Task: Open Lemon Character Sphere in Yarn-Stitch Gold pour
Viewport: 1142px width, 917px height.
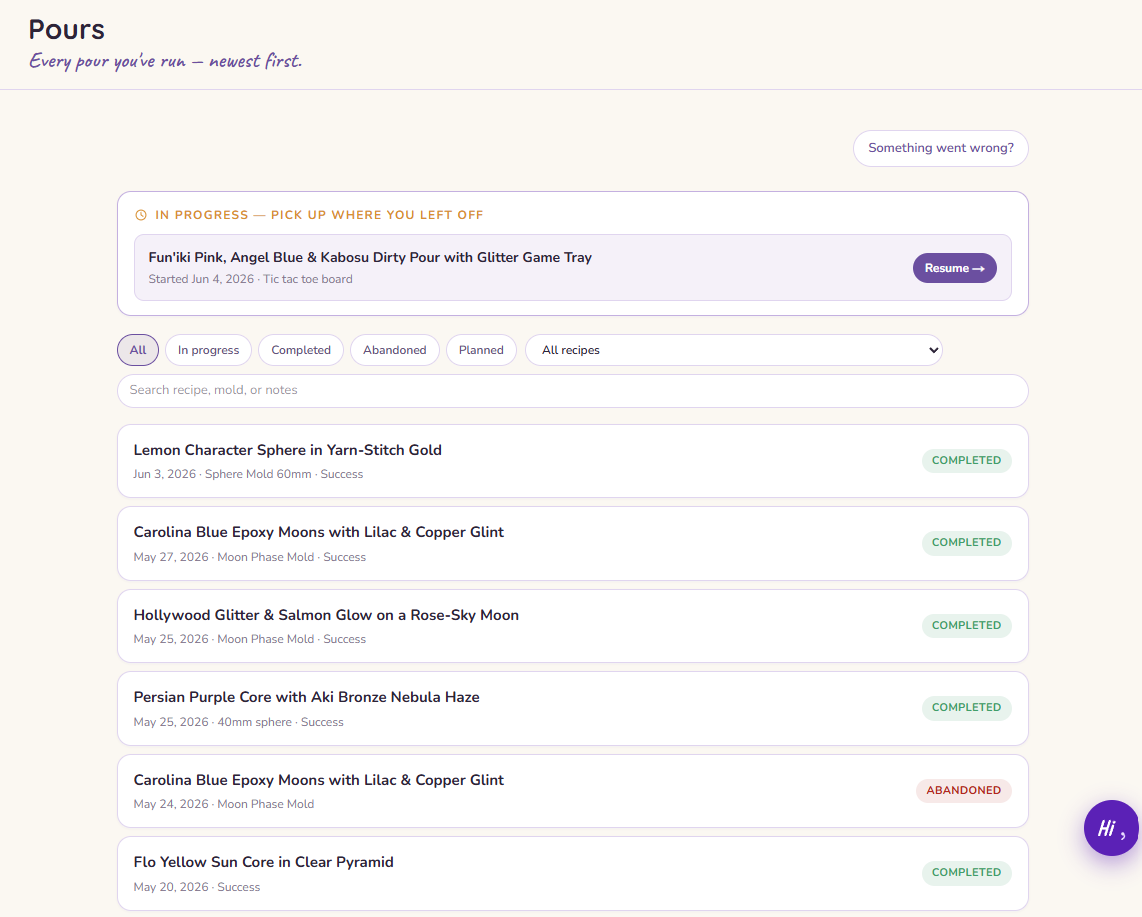Action: (x=572, y=461)
